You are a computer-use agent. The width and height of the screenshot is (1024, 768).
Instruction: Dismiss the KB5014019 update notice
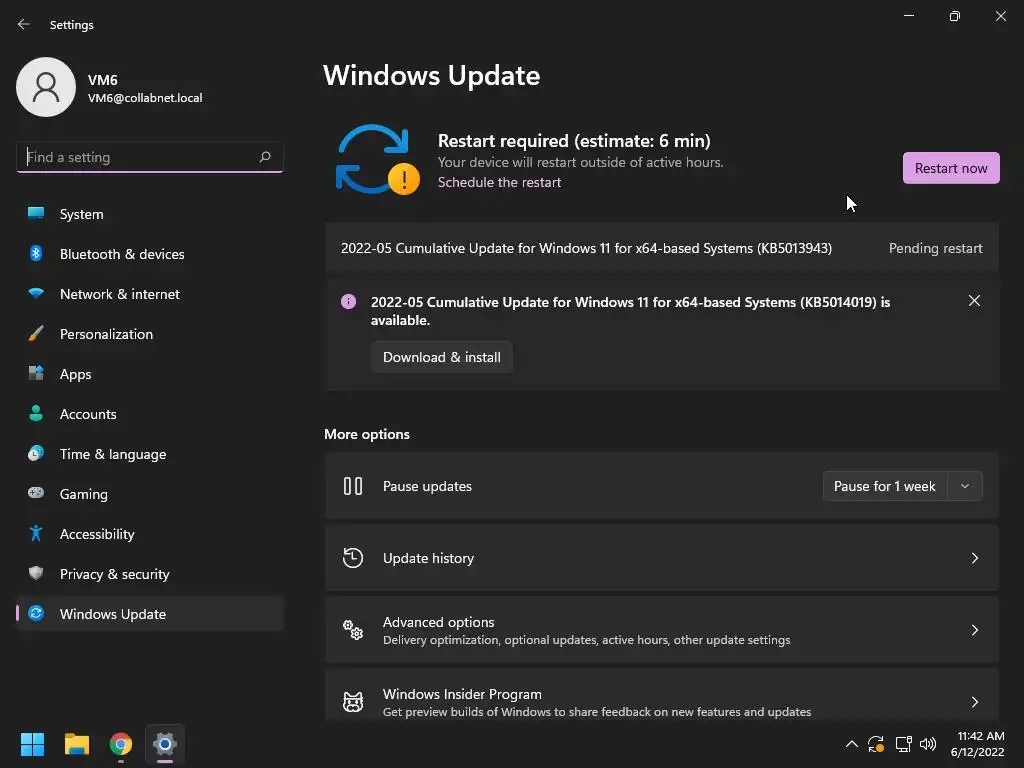tap(974, 301)
